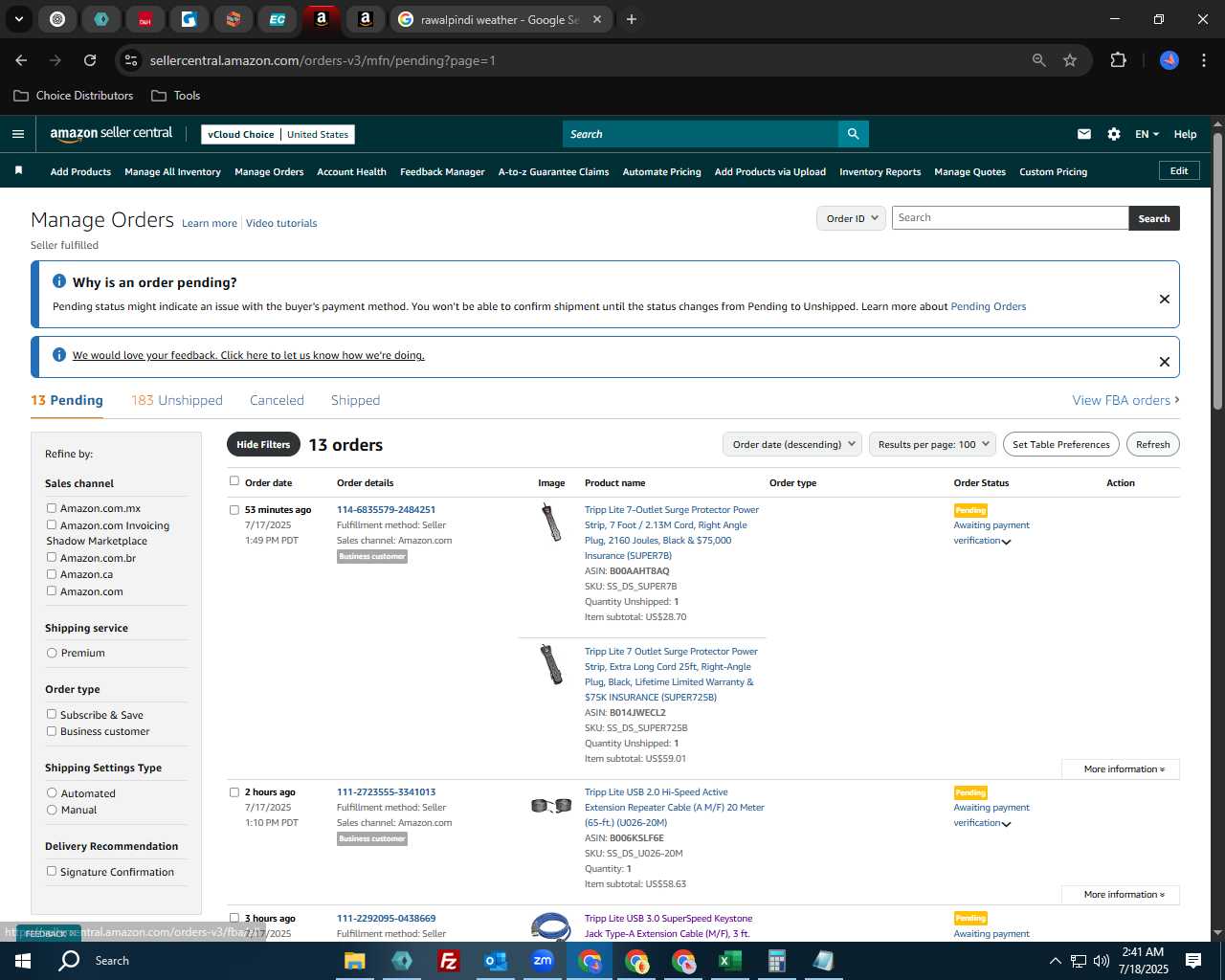Click the info icon in pending banner
The width and height of the screenshot is (1225, 980).
(59, 281)
